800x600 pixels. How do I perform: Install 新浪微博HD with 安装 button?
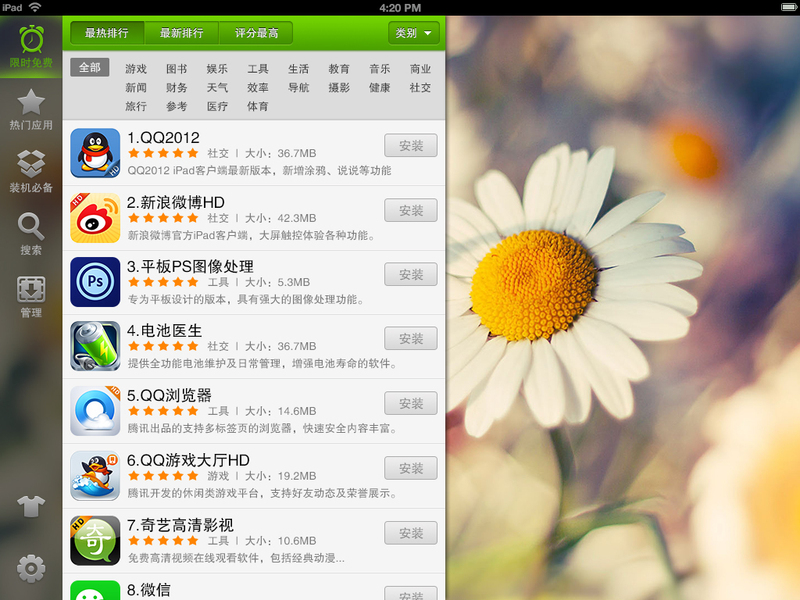tap(411, 210)
